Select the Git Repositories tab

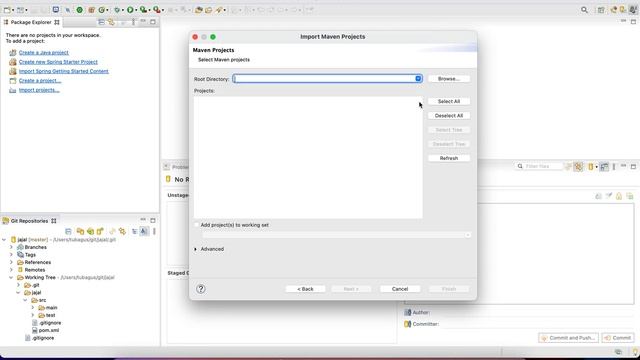pyautogui.click(x=29, y=221)
